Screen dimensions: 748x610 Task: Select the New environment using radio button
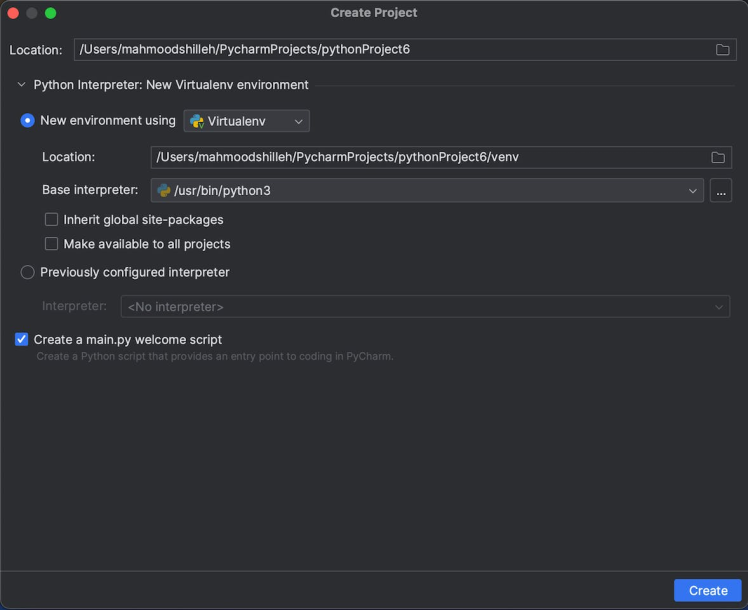(x=28, y=121)
